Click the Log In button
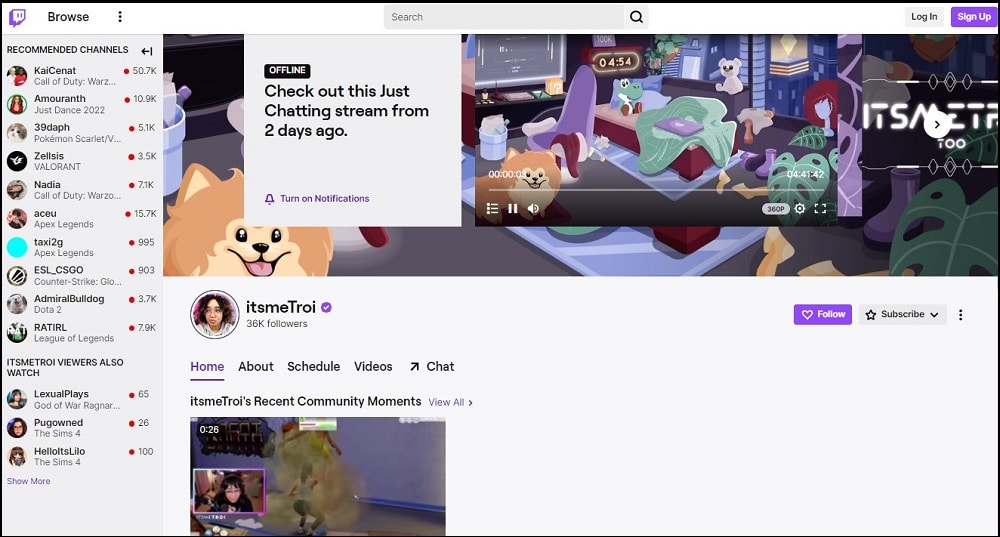The width and height of the screenshot is (1000, 537). coord(923,17)
